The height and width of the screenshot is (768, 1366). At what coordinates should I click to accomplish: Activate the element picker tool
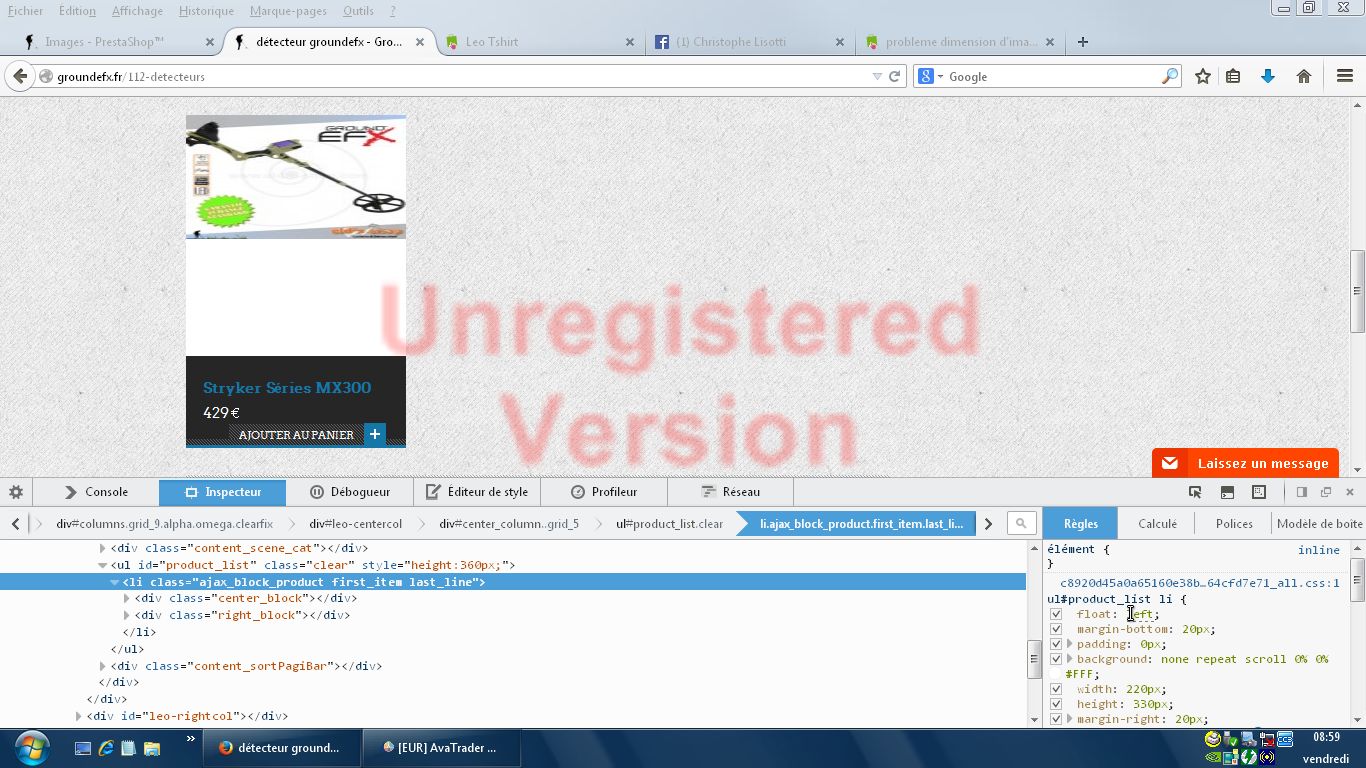(x=1195, y=492)
